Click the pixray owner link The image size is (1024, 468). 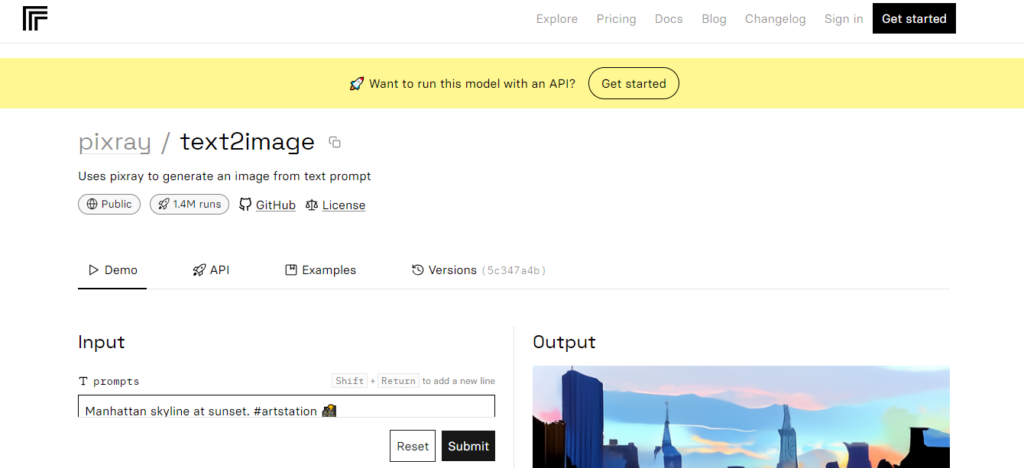pyautogui.click(x=114, y=142)
